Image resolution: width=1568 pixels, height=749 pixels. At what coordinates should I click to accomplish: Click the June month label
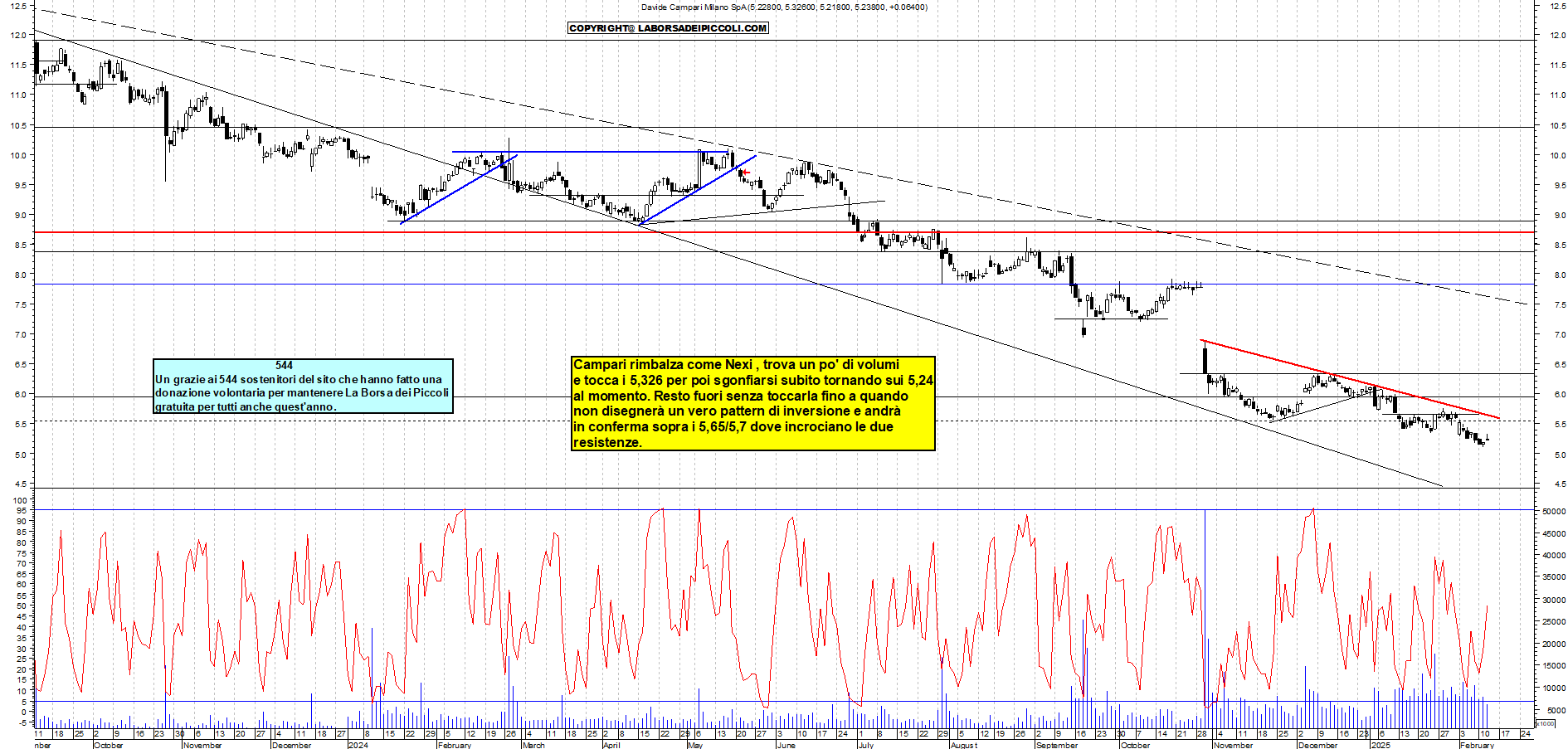click(x=786, y=745)
